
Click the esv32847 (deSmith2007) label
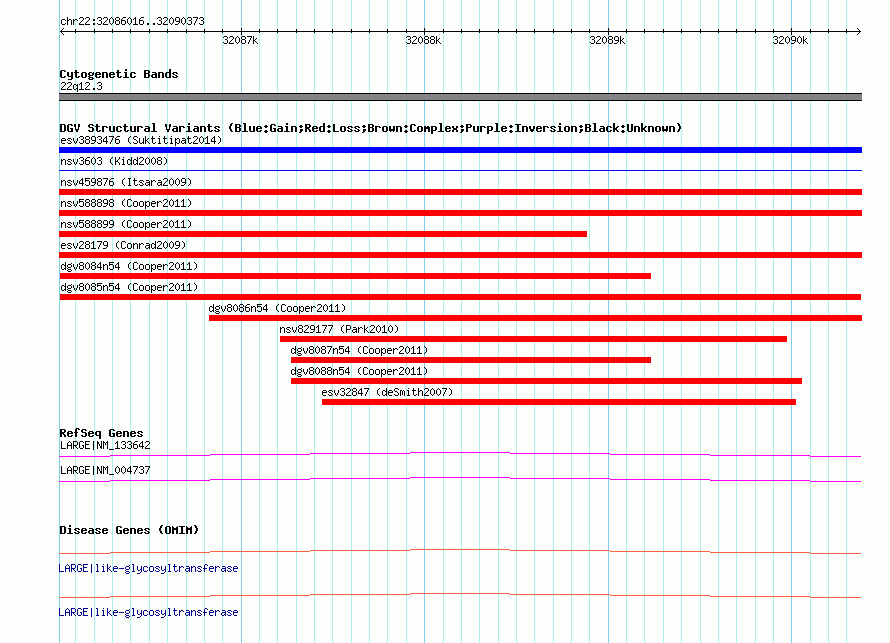point(387,392)
